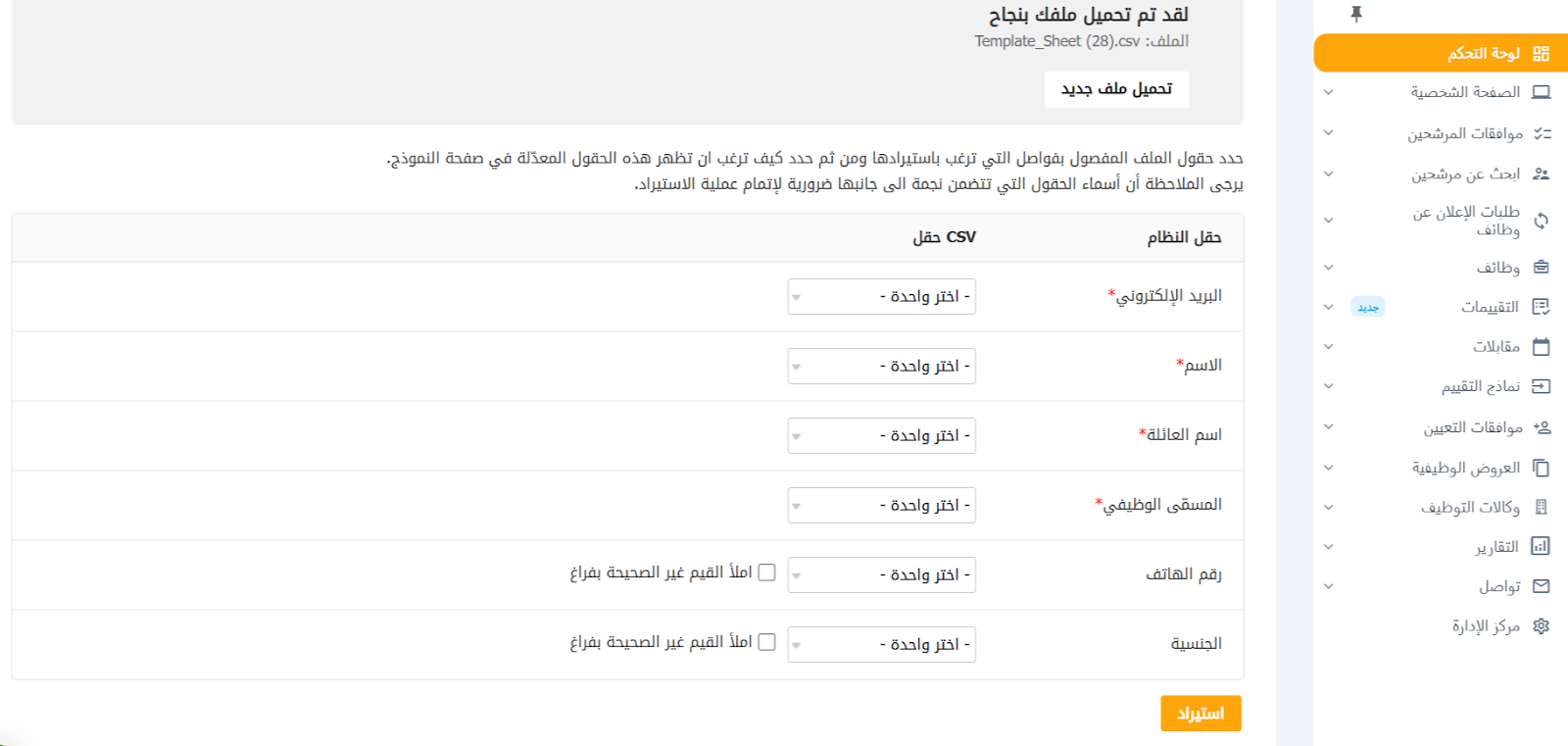Select CSV field dropdown for المسمّى الوظيفي
This screenshot has height=746, width=1568.
881,506
